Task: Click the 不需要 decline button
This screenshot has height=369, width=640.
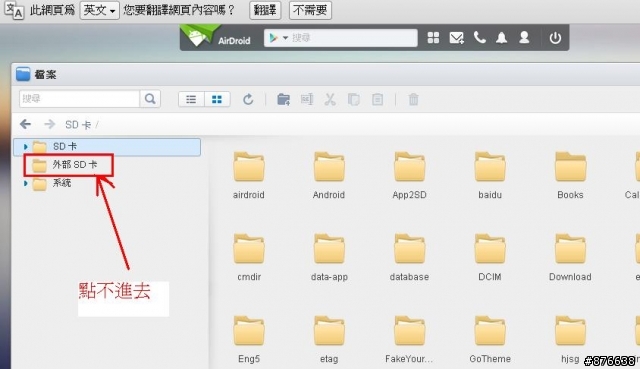Action: 310,10
